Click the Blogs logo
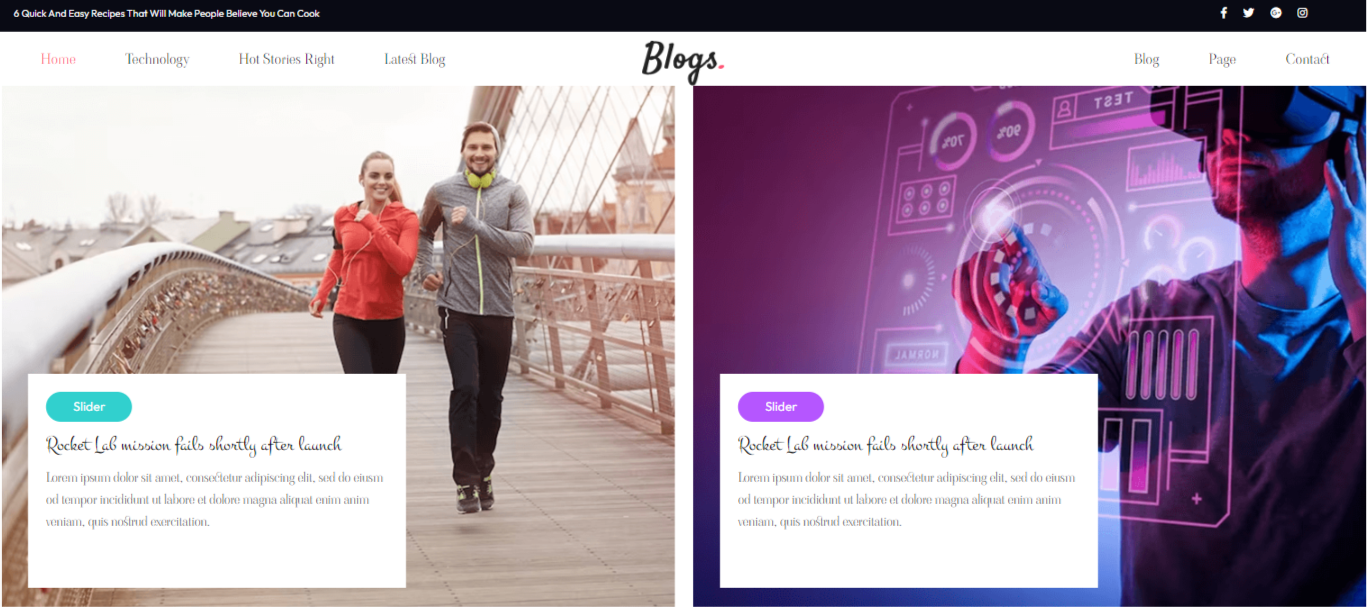Screen dimensions: 1369x612 click(683, 60)
